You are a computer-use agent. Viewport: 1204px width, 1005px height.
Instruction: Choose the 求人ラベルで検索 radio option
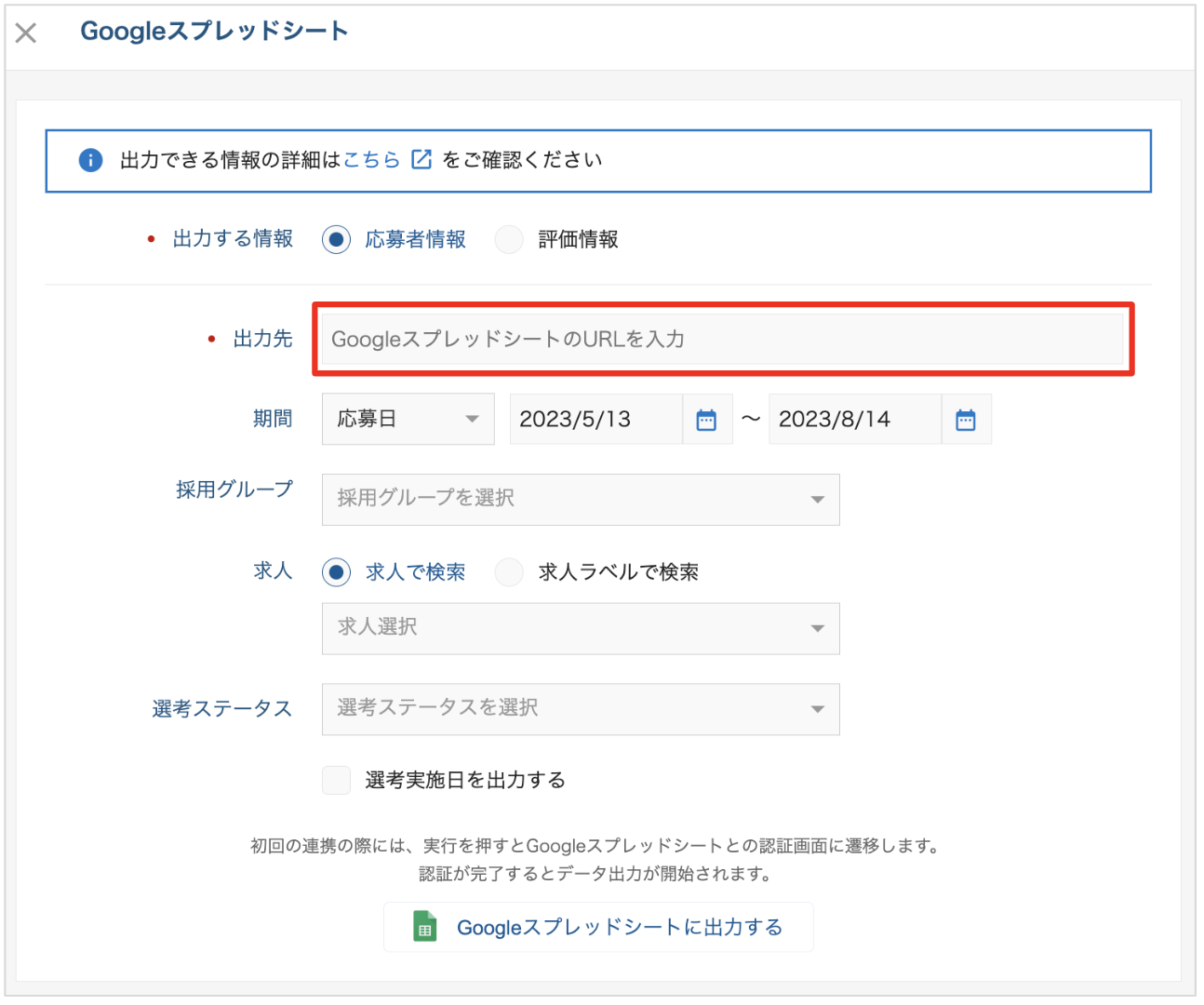point(509,572)
